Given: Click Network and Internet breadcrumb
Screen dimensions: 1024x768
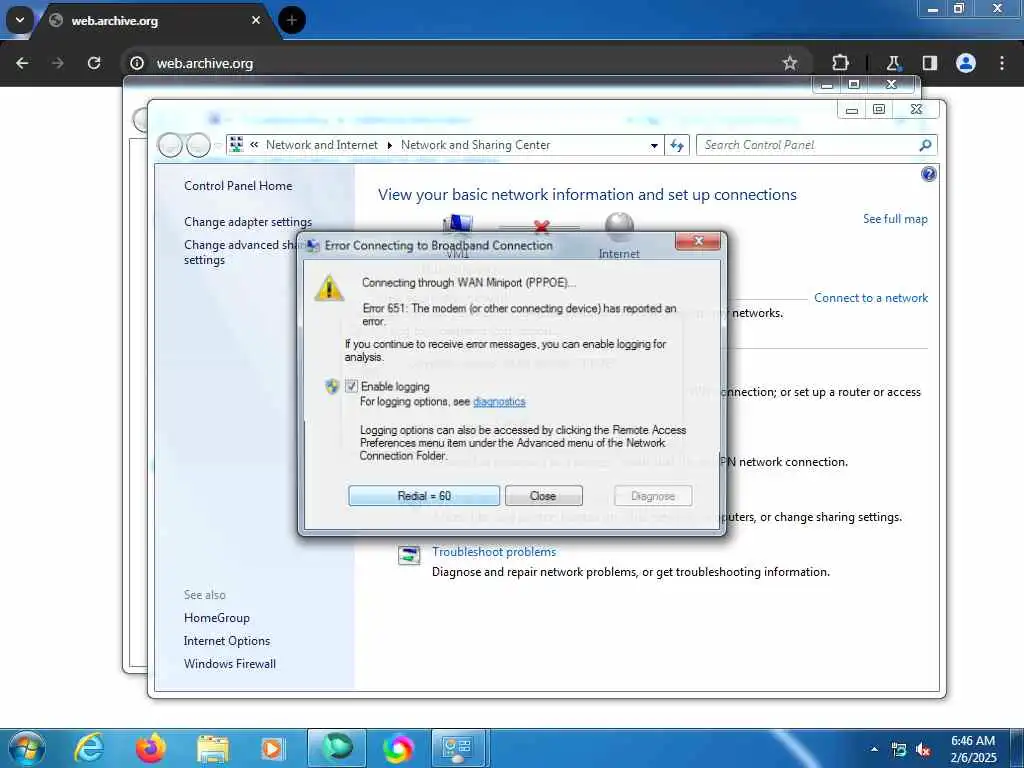Looking at the screenshot, I should [321, 145].
